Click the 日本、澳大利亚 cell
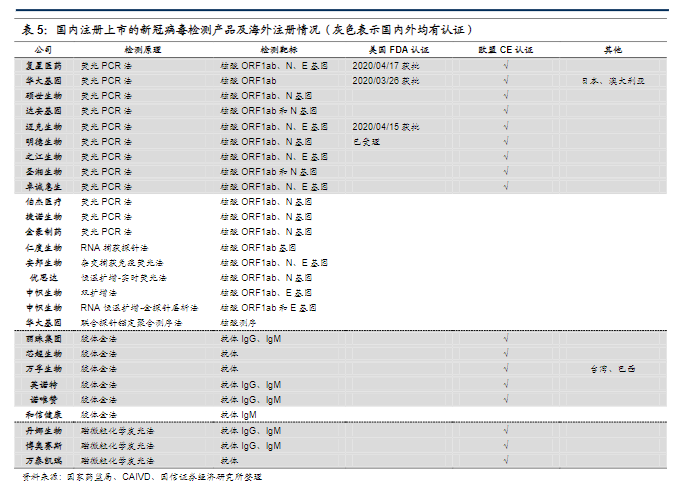This screenshot has width=684, height=487. point(612,80)
